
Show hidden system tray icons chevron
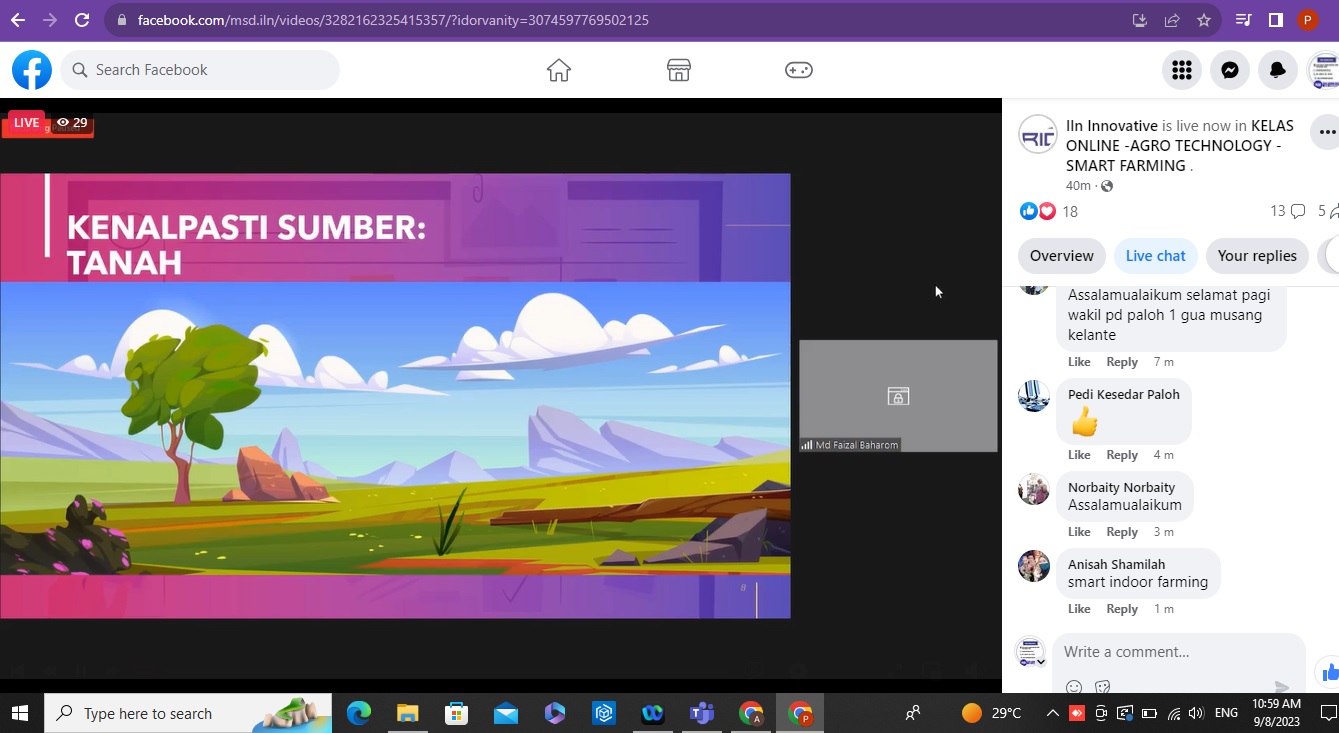point(1052,713)
